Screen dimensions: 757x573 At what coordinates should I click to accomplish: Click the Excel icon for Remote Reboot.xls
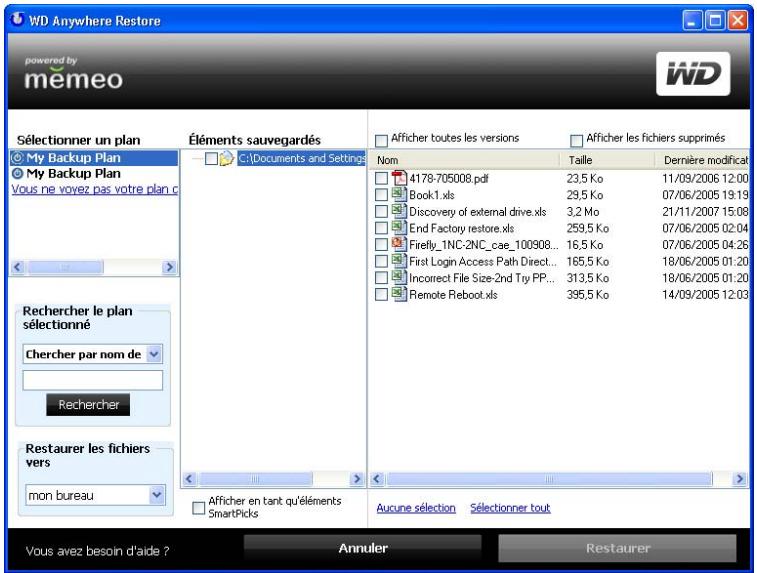tap(399, 294)
